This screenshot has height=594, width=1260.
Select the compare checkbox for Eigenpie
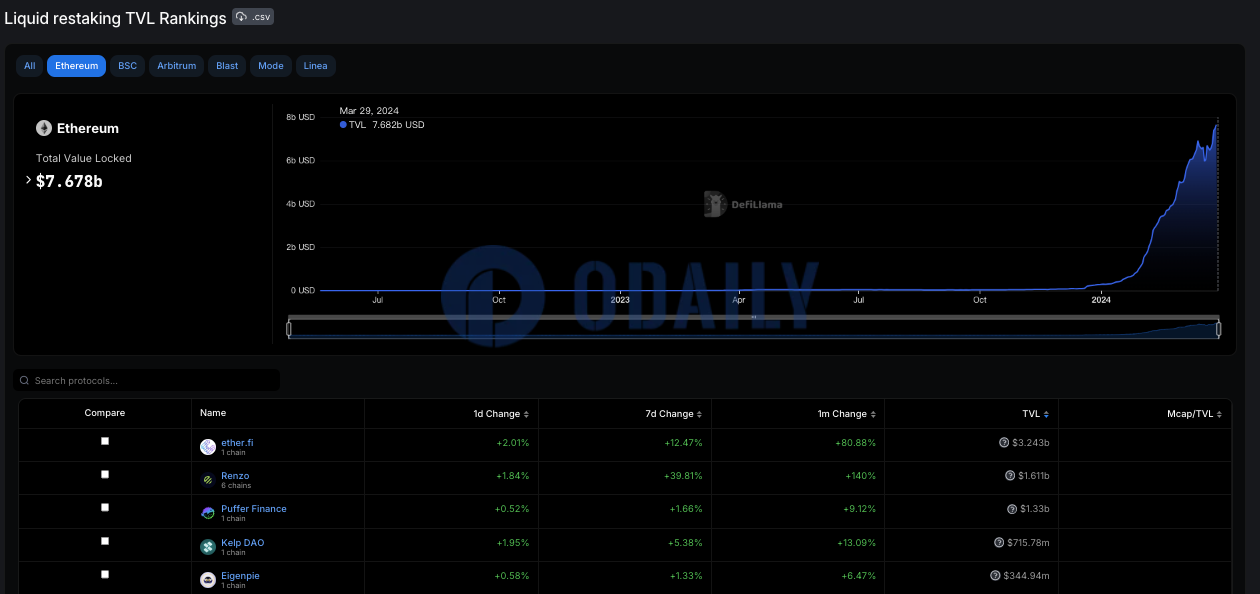105,574
